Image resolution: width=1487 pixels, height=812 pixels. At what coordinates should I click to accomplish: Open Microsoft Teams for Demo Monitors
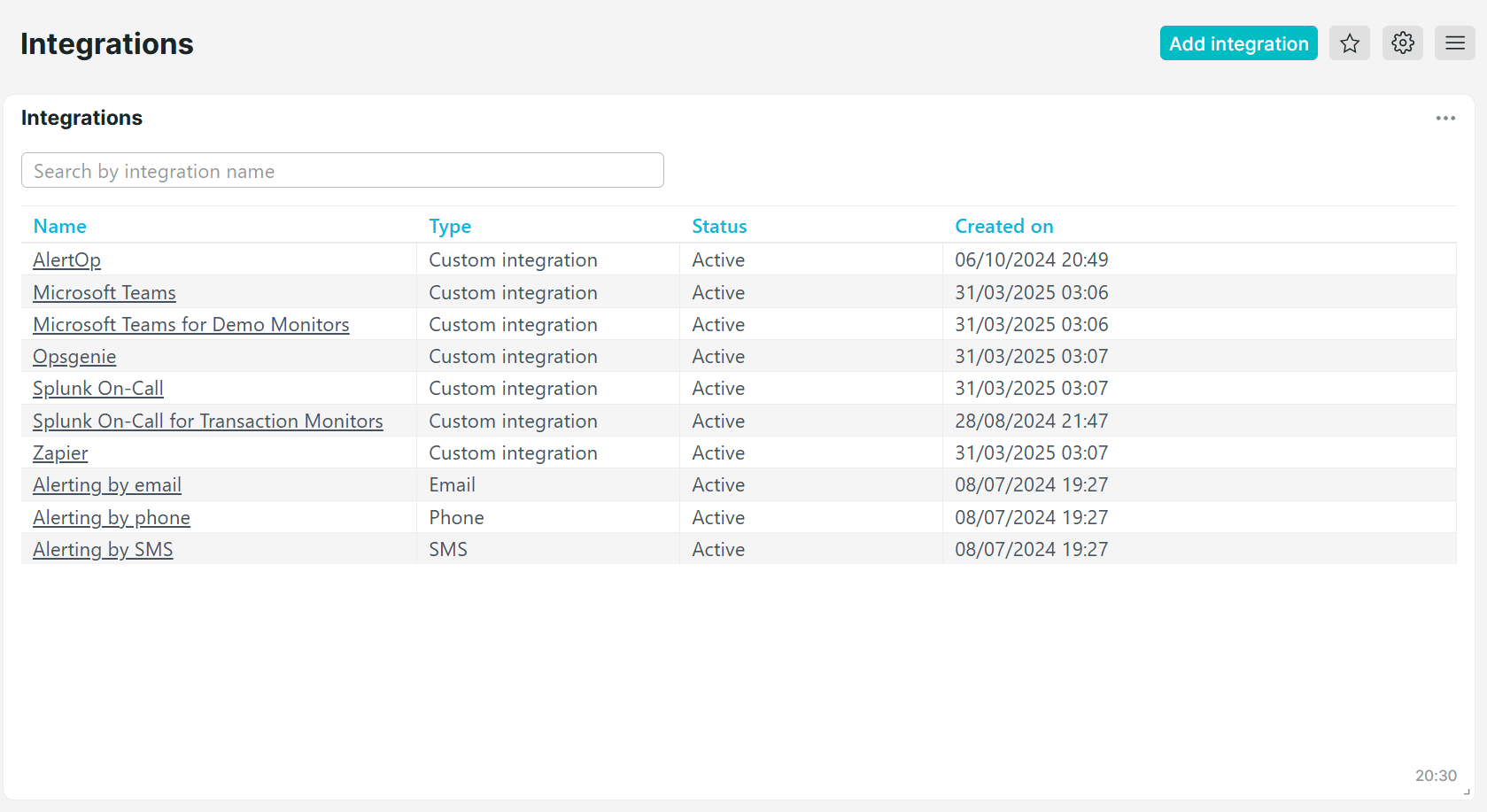coord(190,325)
